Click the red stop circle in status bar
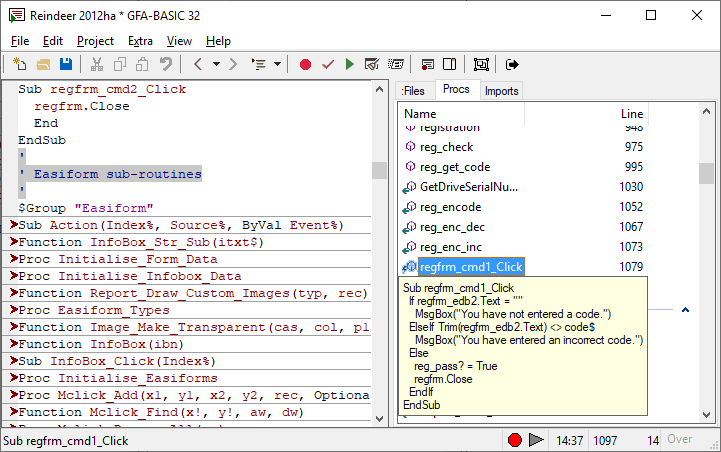The image size is (721, 452). coord(515,440)
